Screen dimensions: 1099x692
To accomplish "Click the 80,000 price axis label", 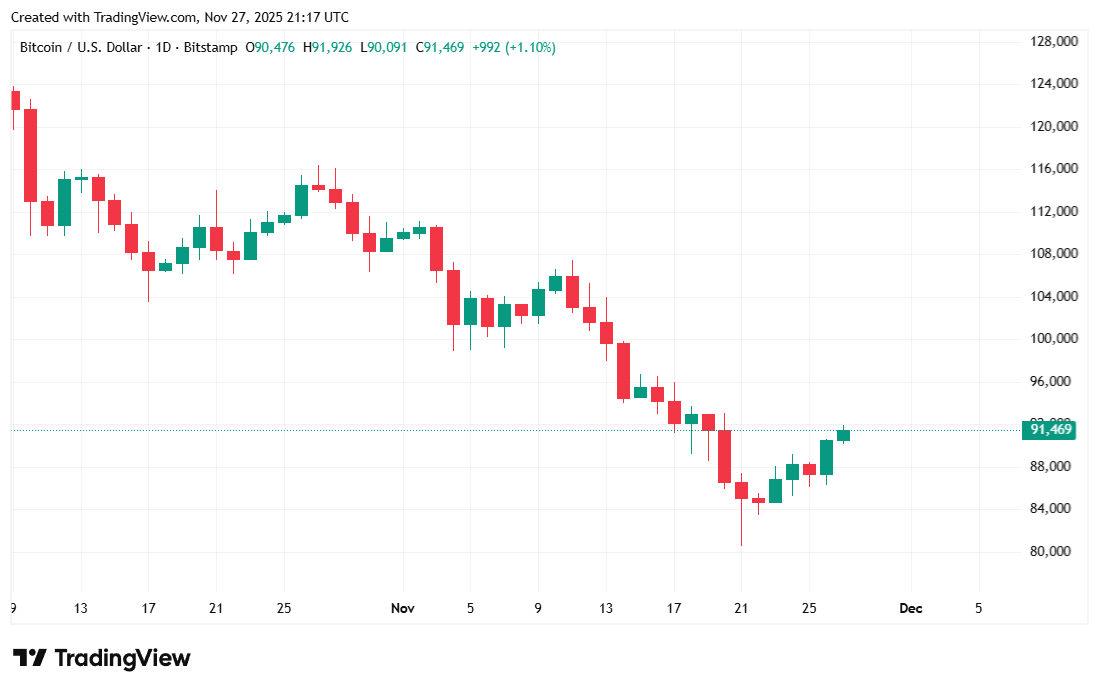I will 1052,552.
